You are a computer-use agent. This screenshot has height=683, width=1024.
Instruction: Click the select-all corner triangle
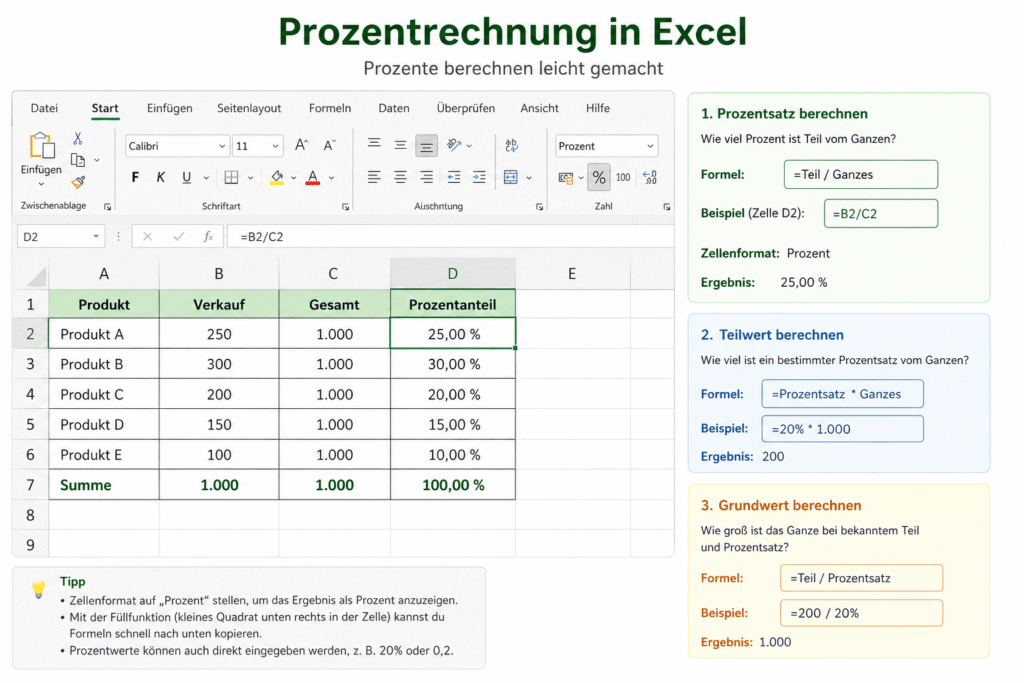(x=37, y=277)
